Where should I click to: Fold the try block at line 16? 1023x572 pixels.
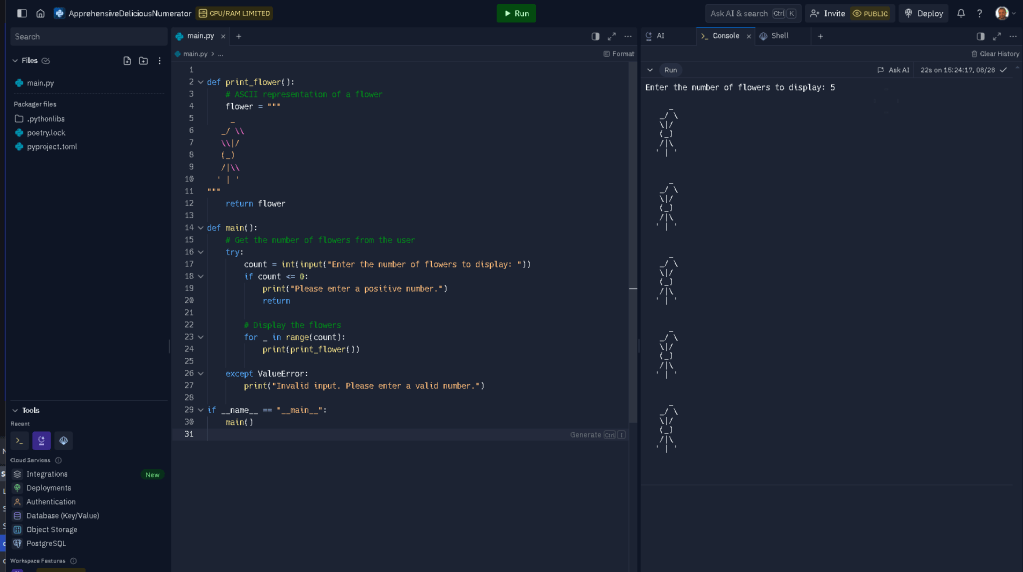pos(201,252)
